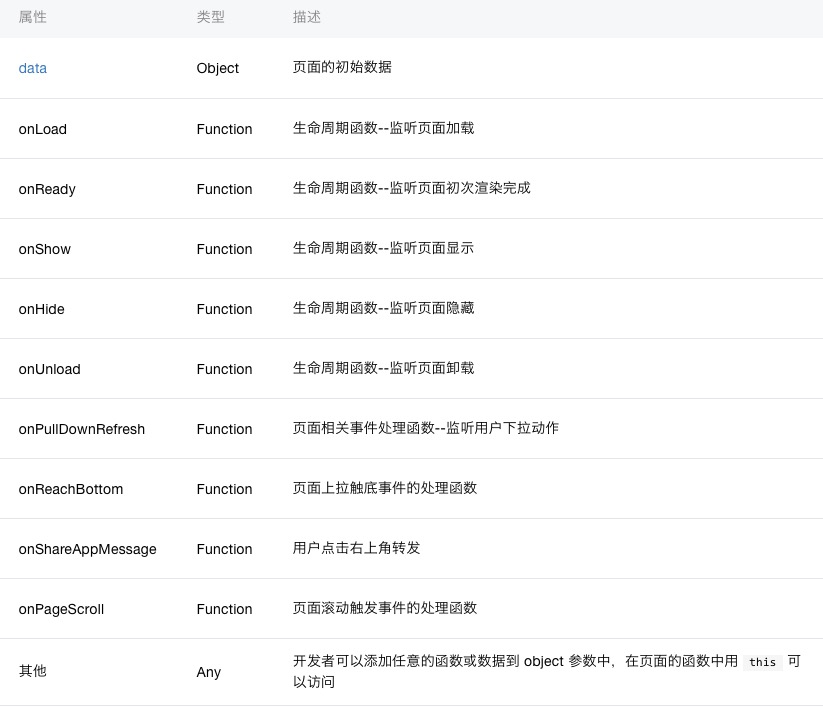Image resolution: width=823 pixels, height=707 pixels.
Task: Click the 类型 column header
Action: point(210,17)
